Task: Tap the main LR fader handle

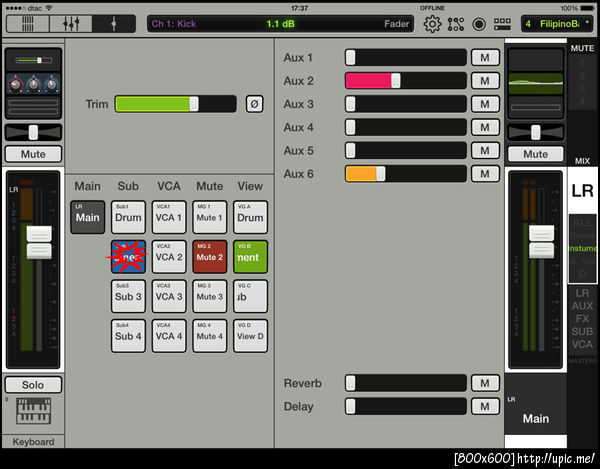Action: coord(541,241)
